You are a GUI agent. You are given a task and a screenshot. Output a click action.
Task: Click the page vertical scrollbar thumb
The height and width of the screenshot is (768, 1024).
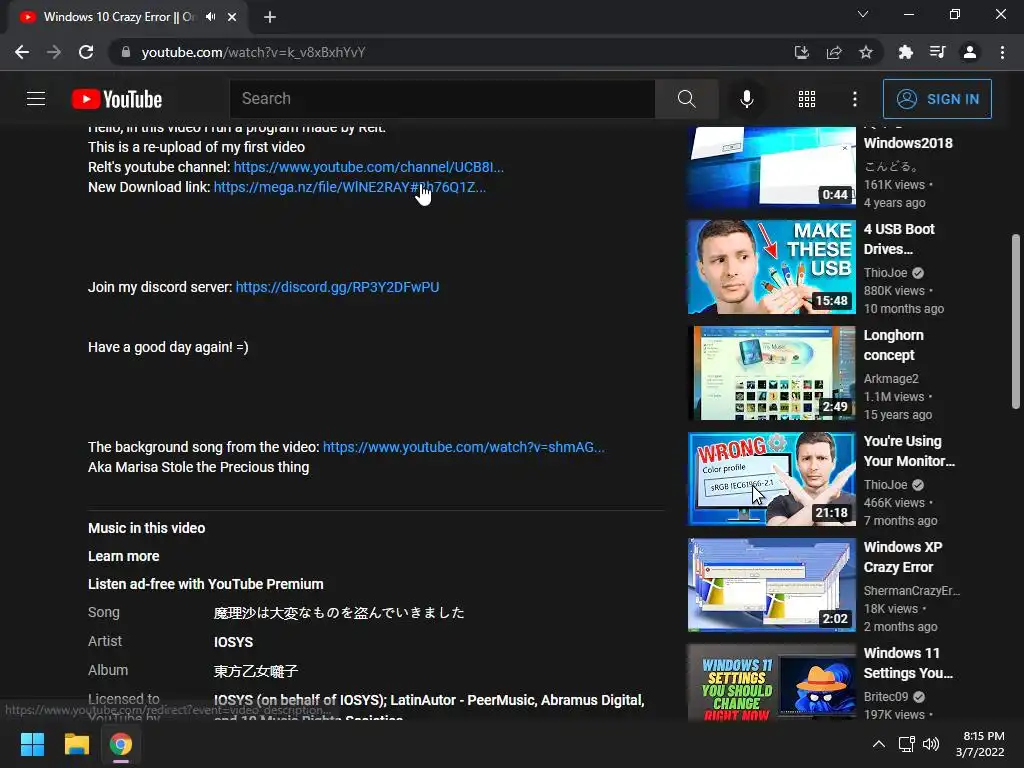pyautogui.click(x=1016, y=321)
